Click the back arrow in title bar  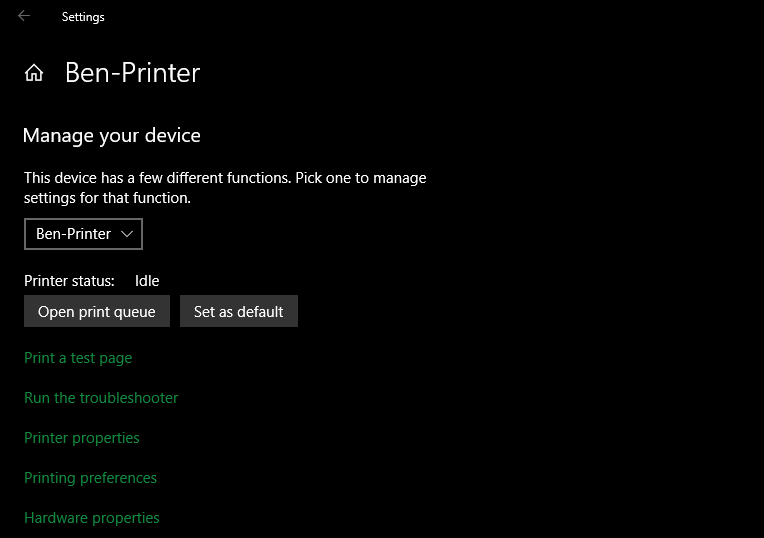(x=24, y=16)
